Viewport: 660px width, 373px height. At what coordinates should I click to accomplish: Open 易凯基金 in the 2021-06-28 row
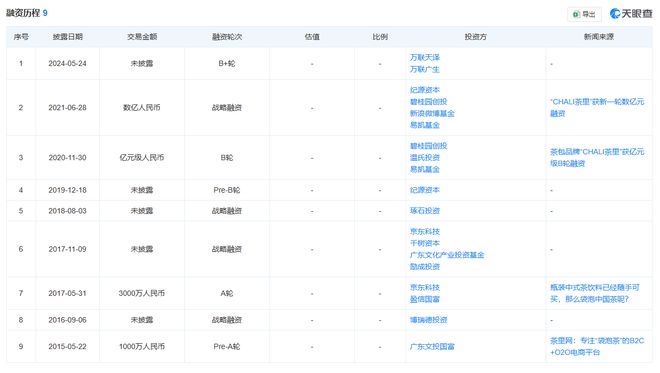[425, 125]
